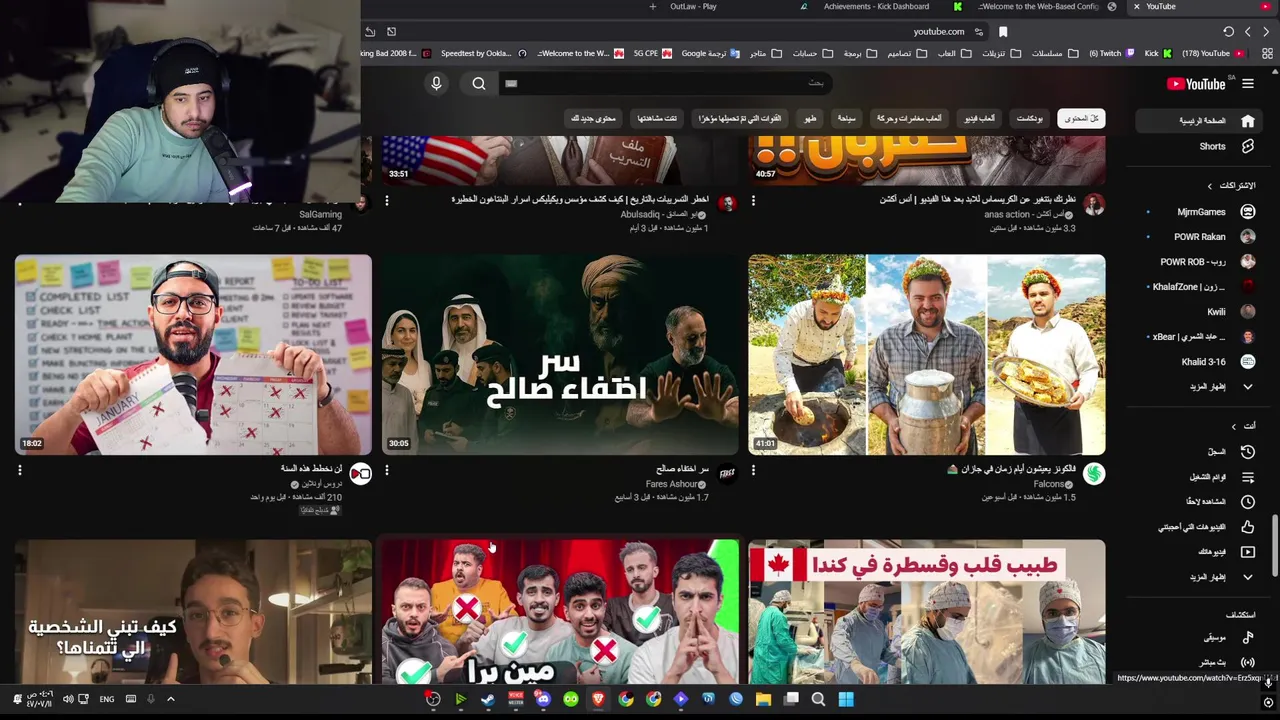The width and height of the screenshot is (1280, 720).
Task: Open more options for سر اختفاء صالح video
Action: [387, 470]
